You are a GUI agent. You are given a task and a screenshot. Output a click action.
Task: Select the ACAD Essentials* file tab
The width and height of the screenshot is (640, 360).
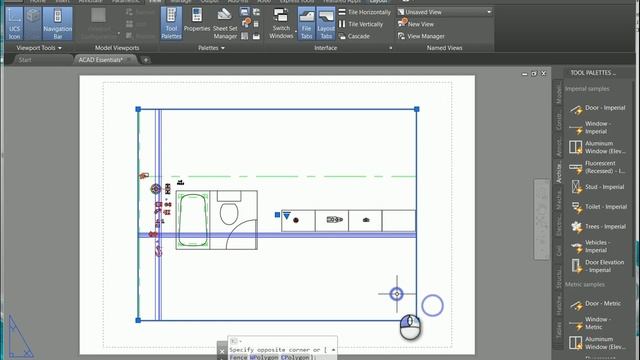[x=101, y=60]
